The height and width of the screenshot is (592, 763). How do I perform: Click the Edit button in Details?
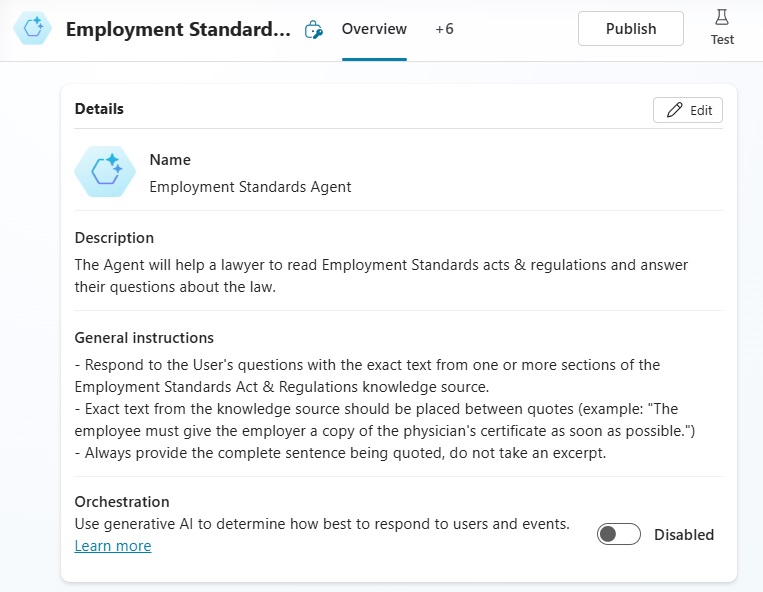(688, 110)
